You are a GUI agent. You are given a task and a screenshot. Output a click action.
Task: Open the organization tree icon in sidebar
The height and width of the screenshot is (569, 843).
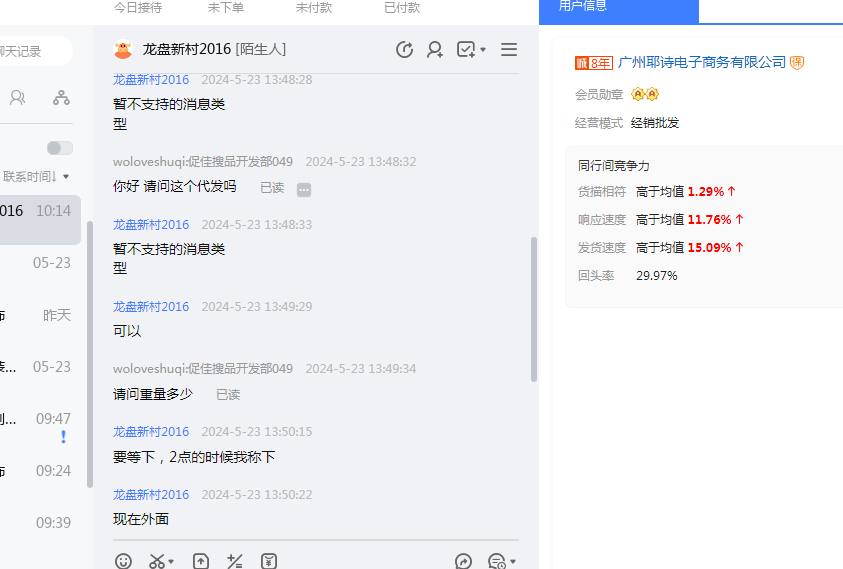(61, 97)
